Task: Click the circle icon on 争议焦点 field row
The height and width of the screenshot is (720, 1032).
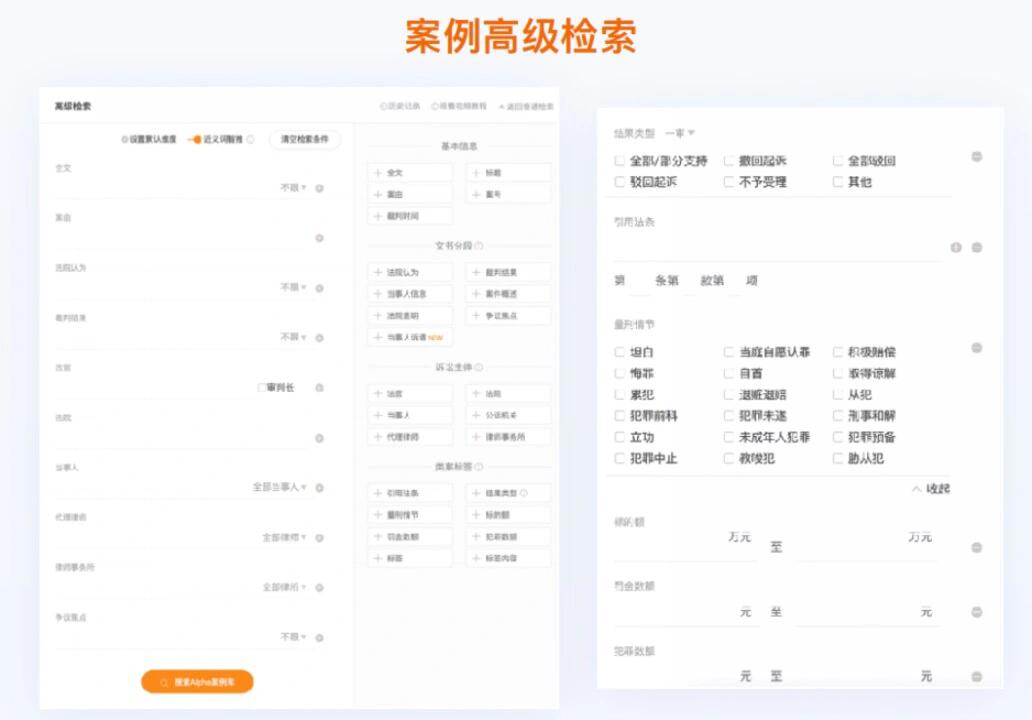Action: (x=319, y=637)
